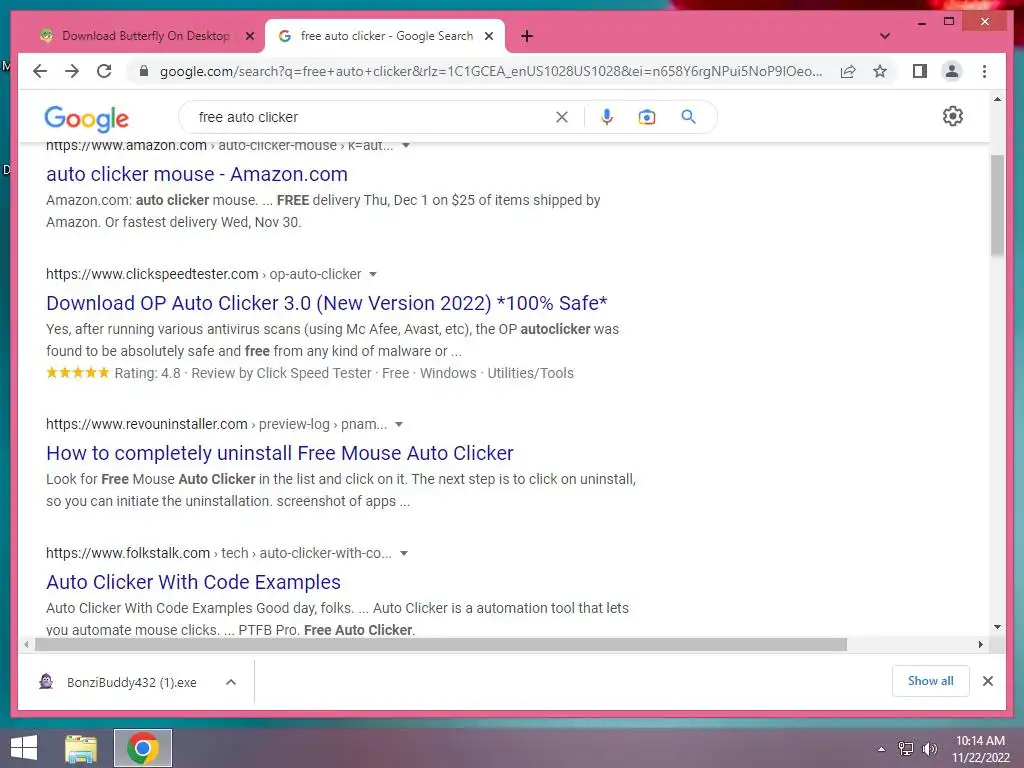Screen dimensions: 1024x768
Task: Switch to free auto clicker Google Search tab
Action: pos(385,36)
